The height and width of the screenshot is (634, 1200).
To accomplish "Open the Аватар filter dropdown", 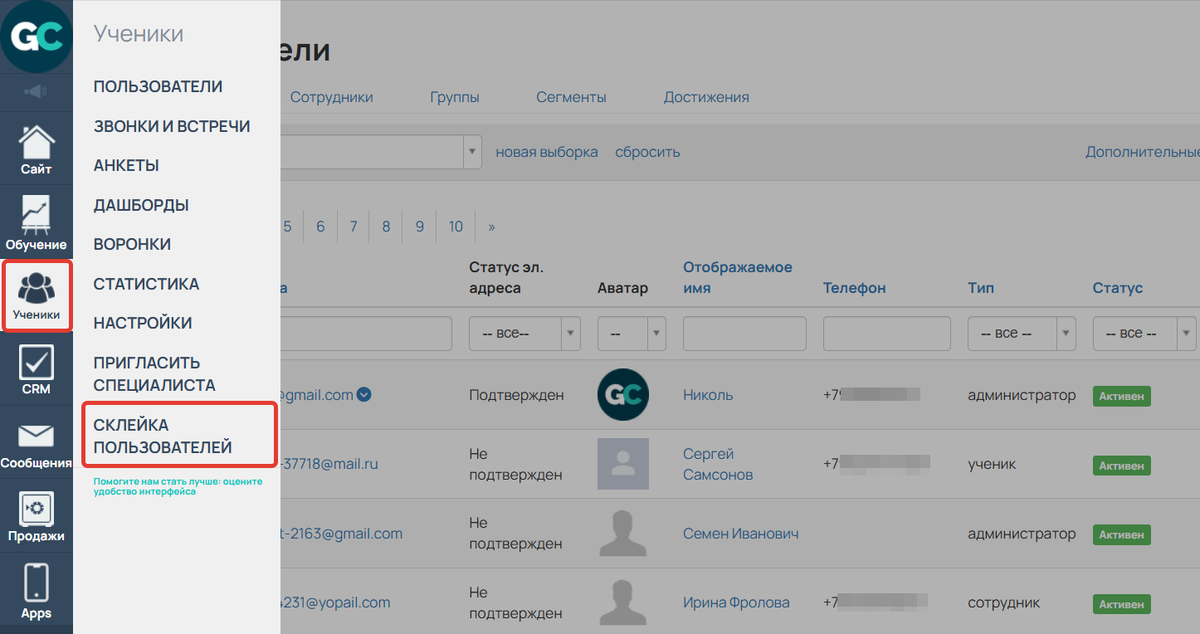I will click(x=631, y=333).
